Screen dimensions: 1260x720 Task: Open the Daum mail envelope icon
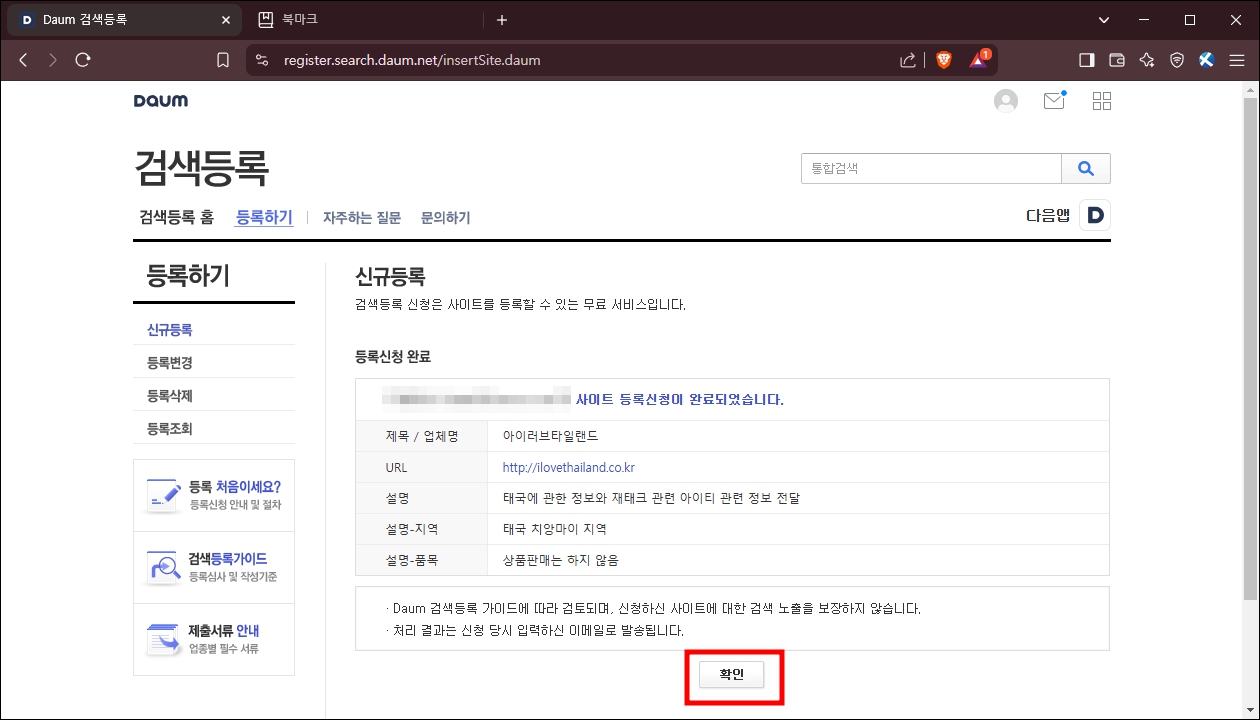tap(1054, 100)
